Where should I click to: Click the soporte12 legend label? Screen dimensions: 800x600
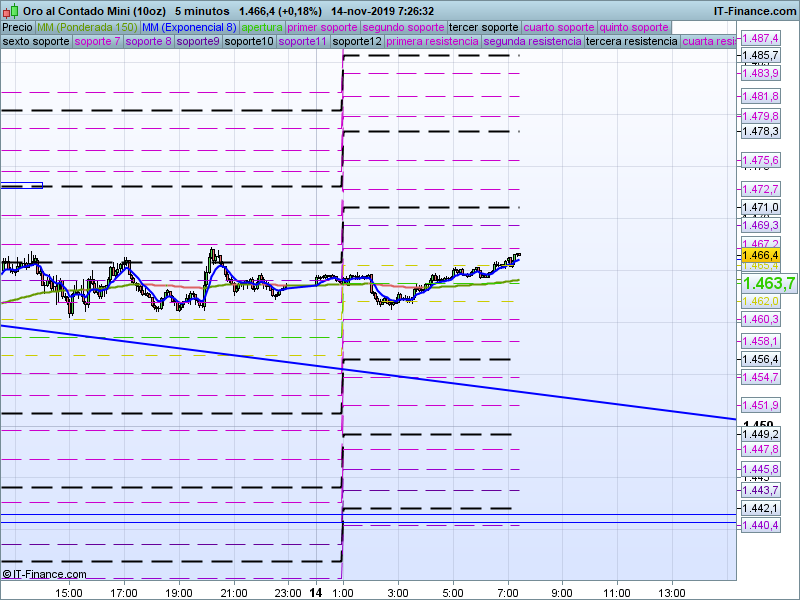coord(357,42)
